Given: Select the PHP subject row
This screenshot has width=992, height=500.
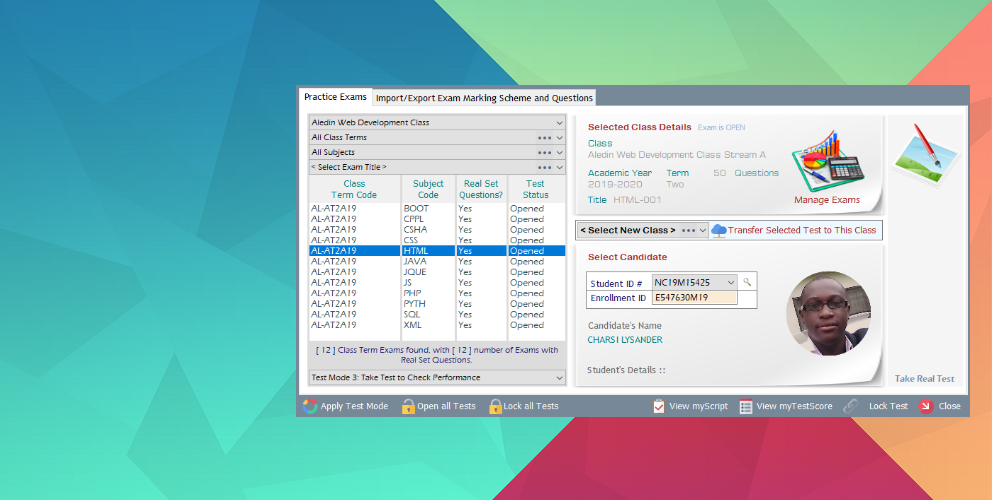Looking at the screenshot, I should (437, 293).
